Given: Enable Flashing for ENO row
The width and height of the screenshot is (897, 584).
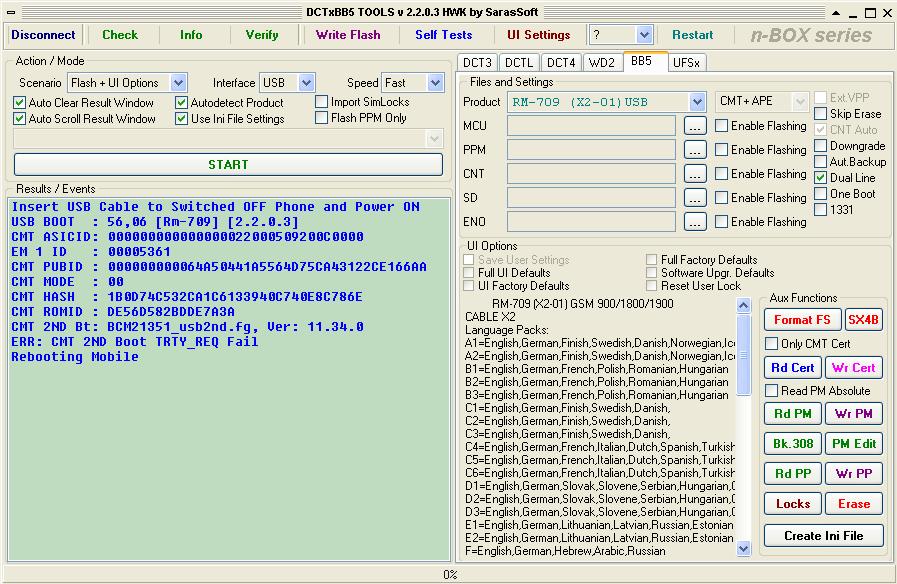Looking at the screenshot, I should [721, 222].
